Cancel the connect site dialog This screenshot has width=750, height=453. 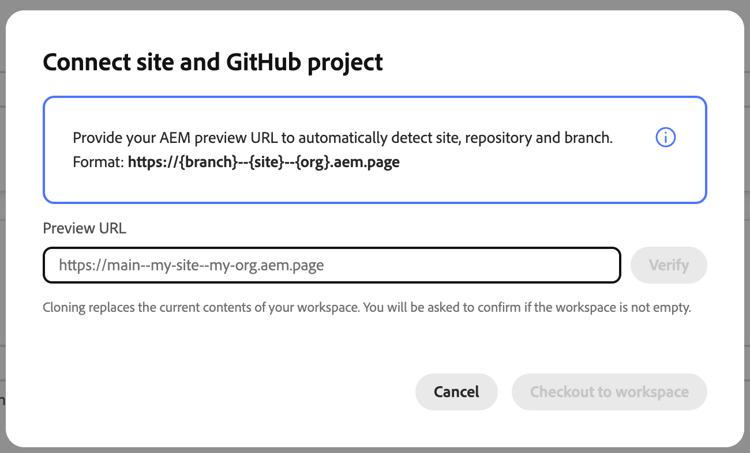tap(456, 392)
